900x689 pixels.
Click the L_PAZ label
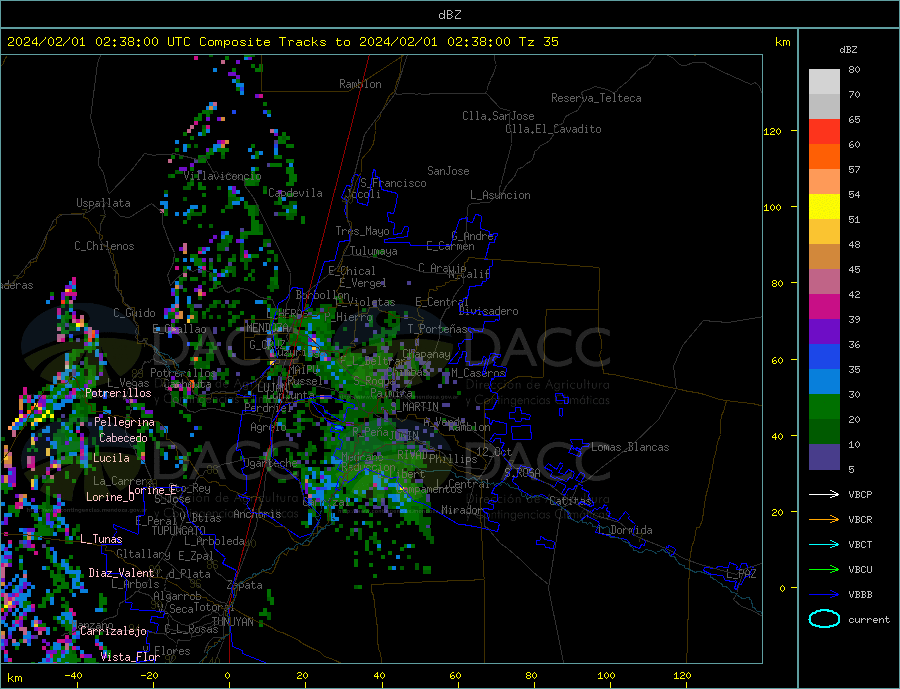point(741,574)
